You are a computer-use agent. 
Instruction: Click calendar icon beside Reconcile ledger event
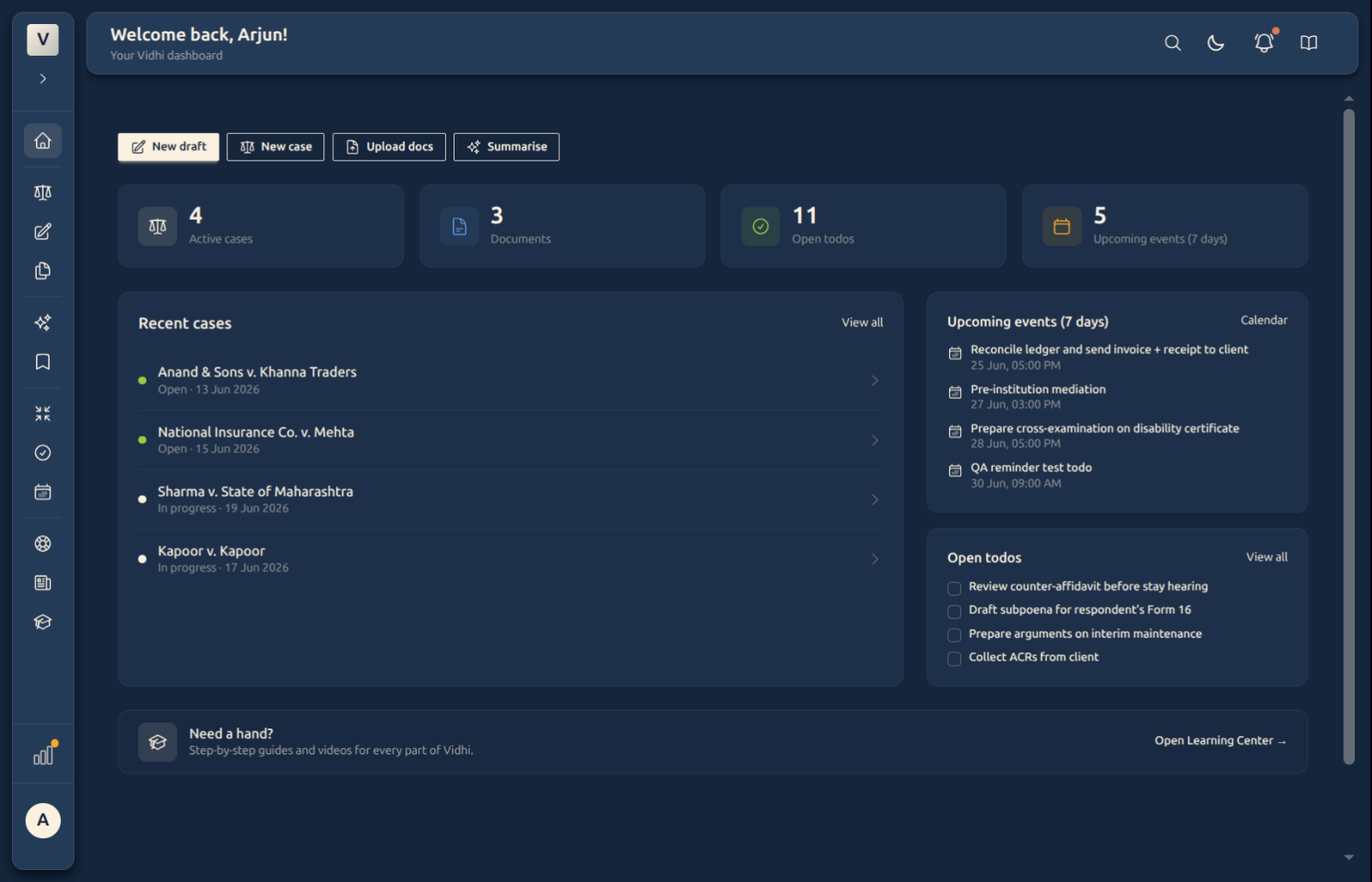pos(955,353)
